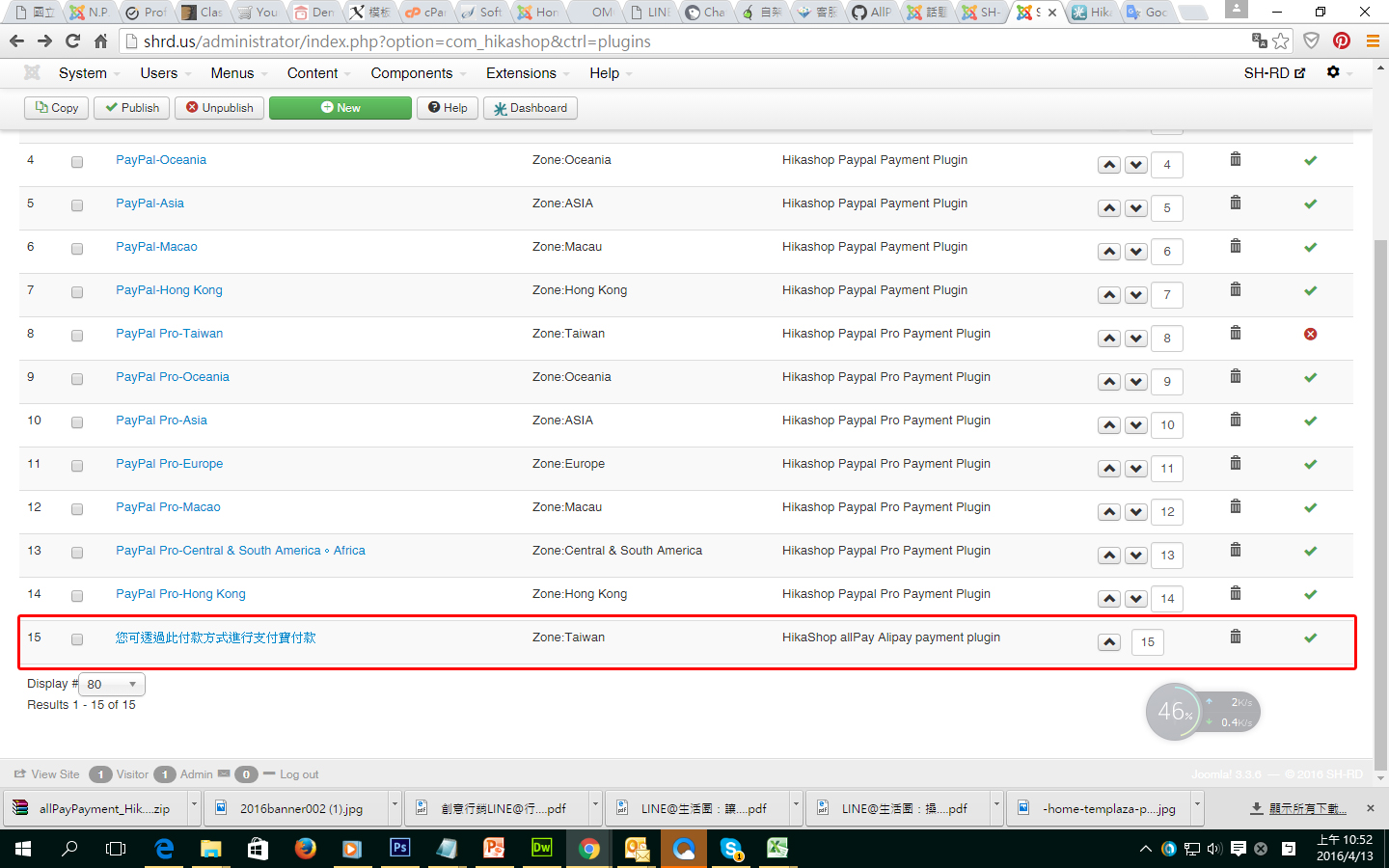Screen dimensions: 1389x868
Task: Click the Log out link
Action: coord(299,774)
